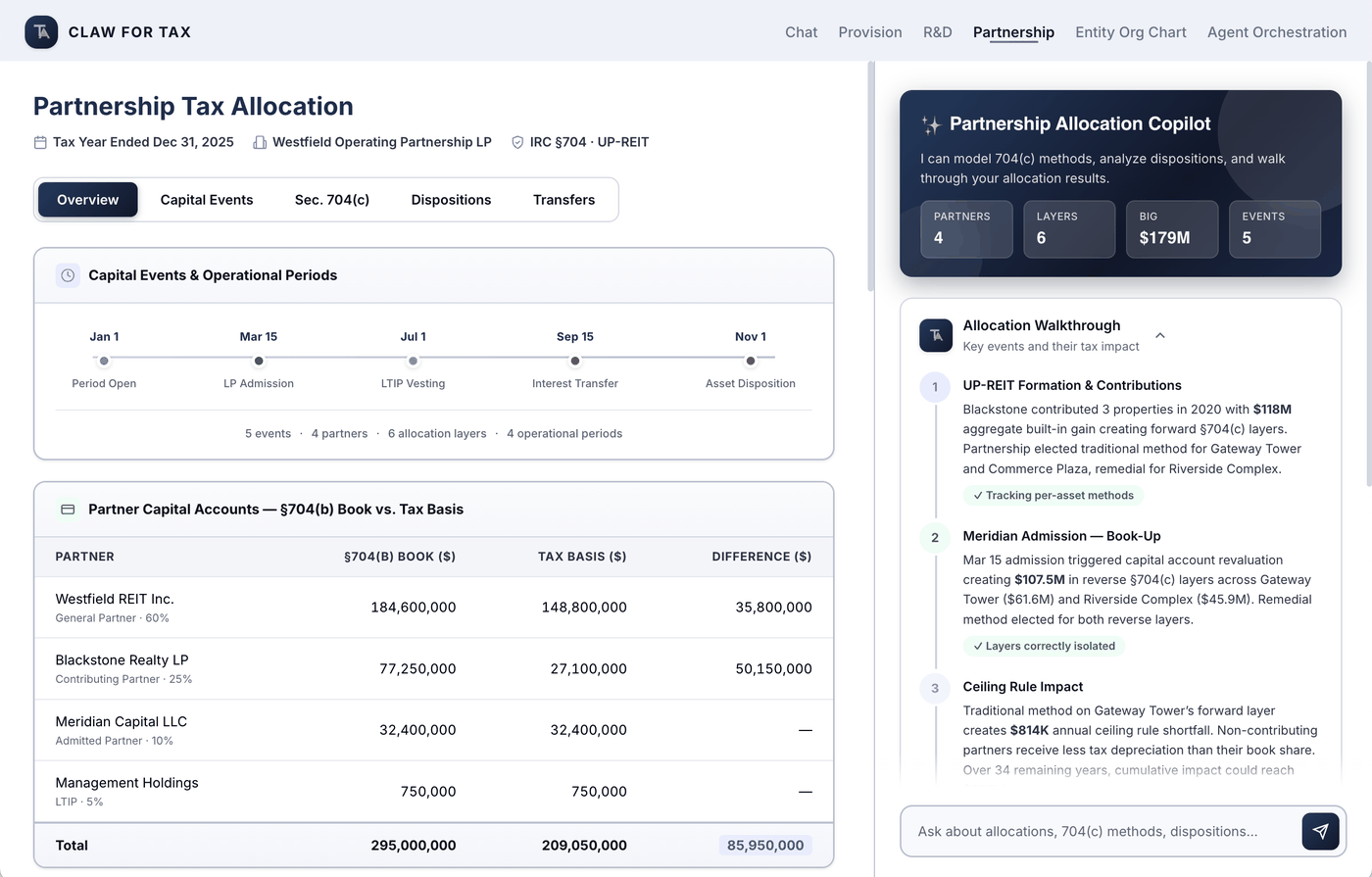Screen dimensions: 1372x877
Task: Click the calendar icon beside Tax Year Ended
Action: [x=40, y=142]
